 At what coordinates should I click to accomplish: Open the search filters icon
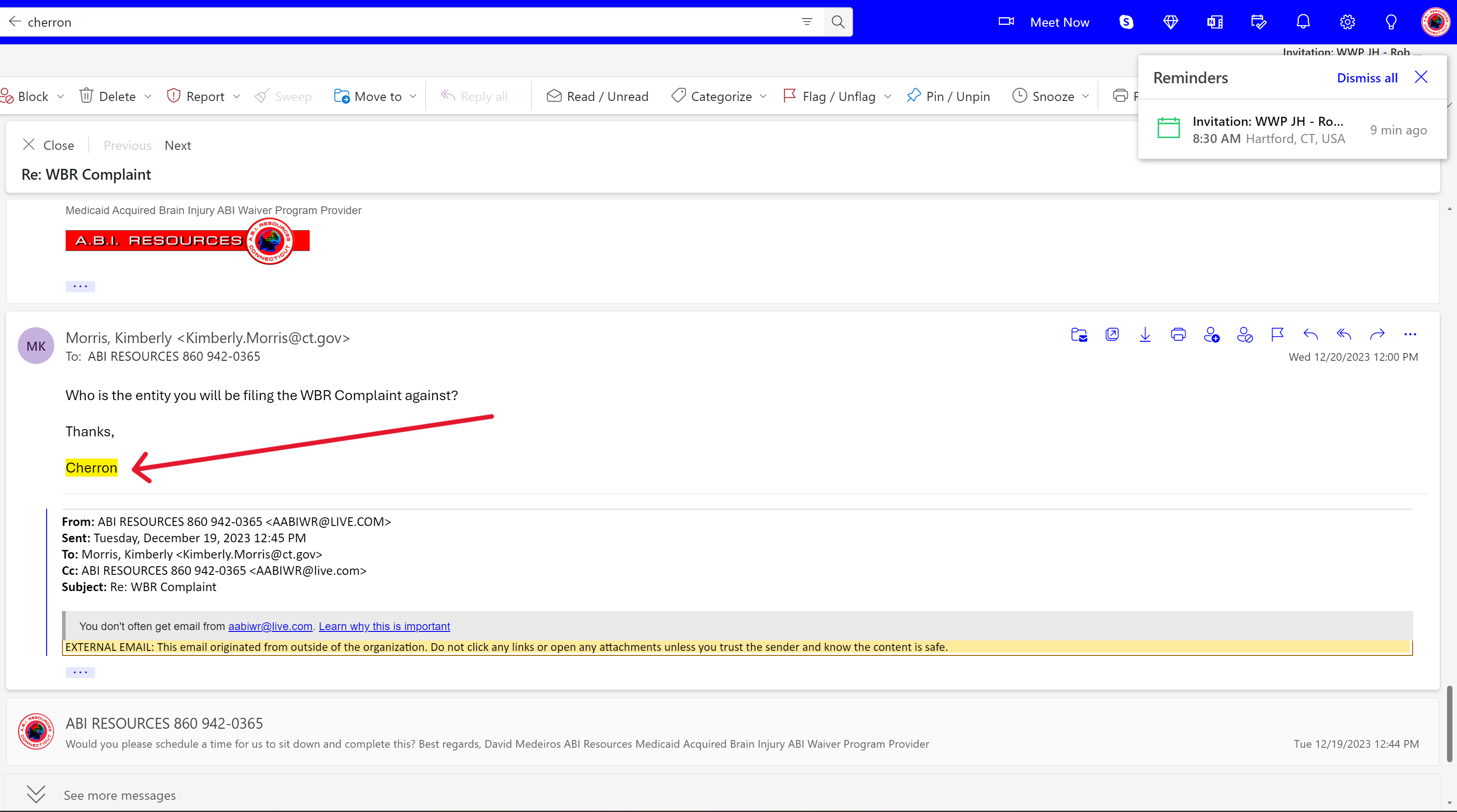pyautogui.click(x=806, y=21)
